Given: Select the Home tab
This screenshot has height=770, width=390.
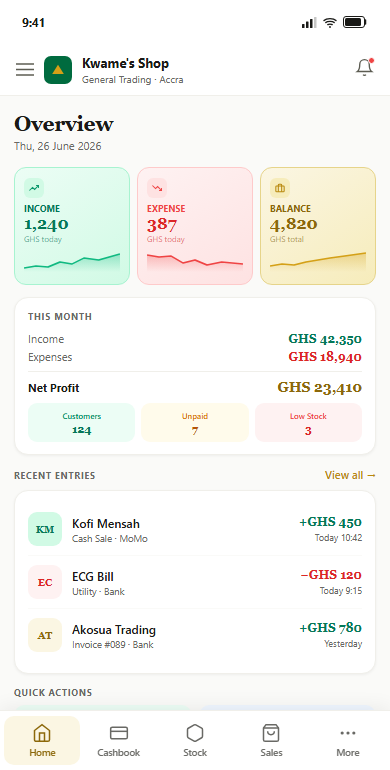Looking at the screenshot, I should [42, 741].
